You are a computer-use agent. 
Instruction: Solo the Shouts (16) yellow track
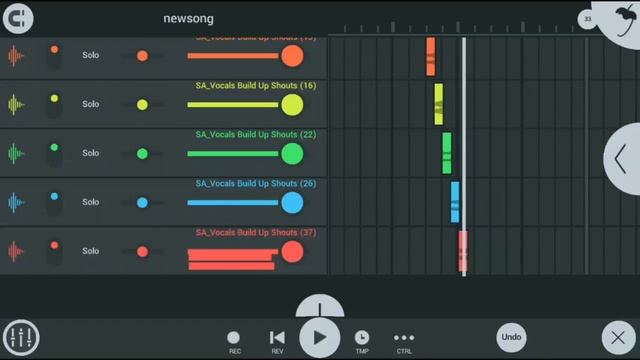91,104
